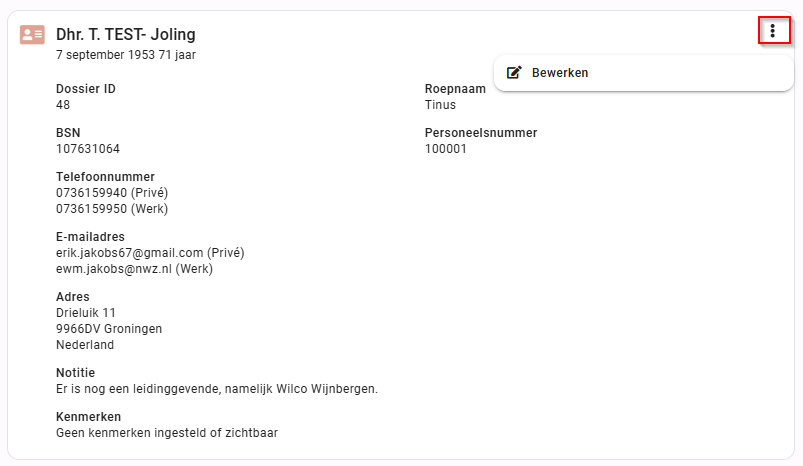Click the postal code 9966DV Groningen
This screenshot has height=466, width=803.
[109, 329]
